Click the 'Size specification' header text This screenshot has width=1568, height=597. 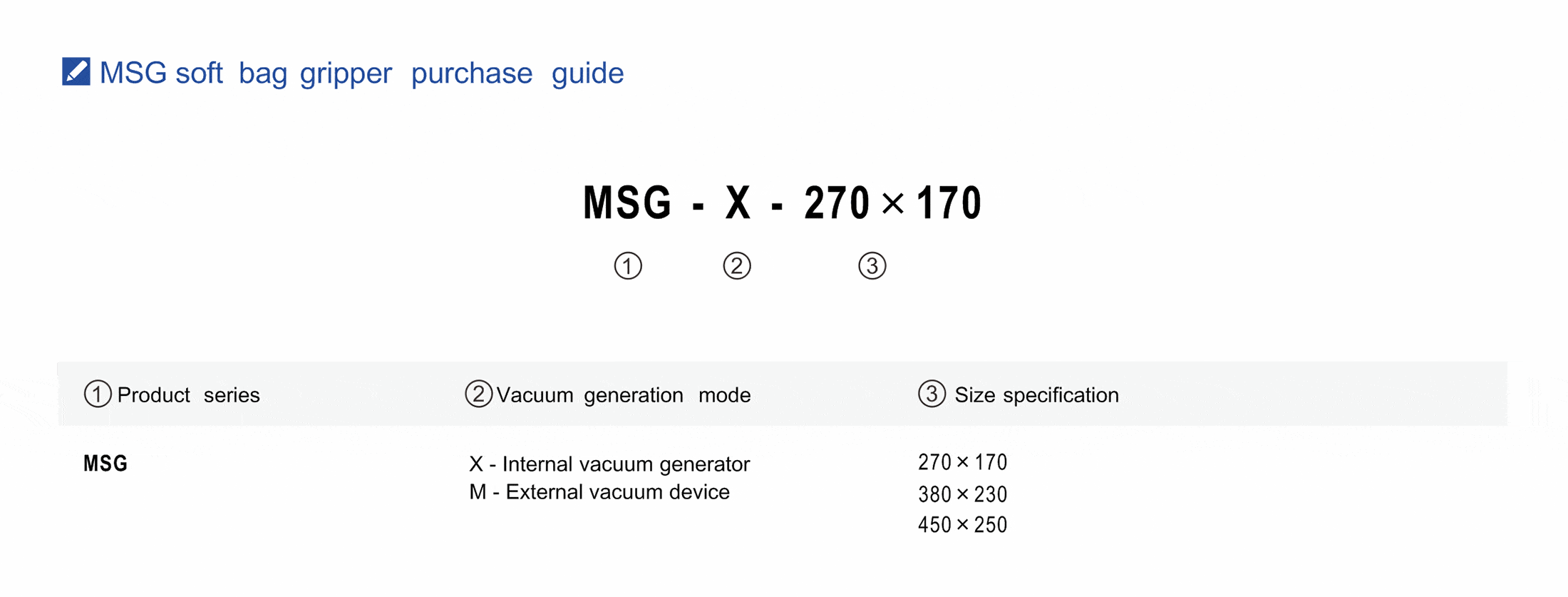click(x=1036, y=395)
